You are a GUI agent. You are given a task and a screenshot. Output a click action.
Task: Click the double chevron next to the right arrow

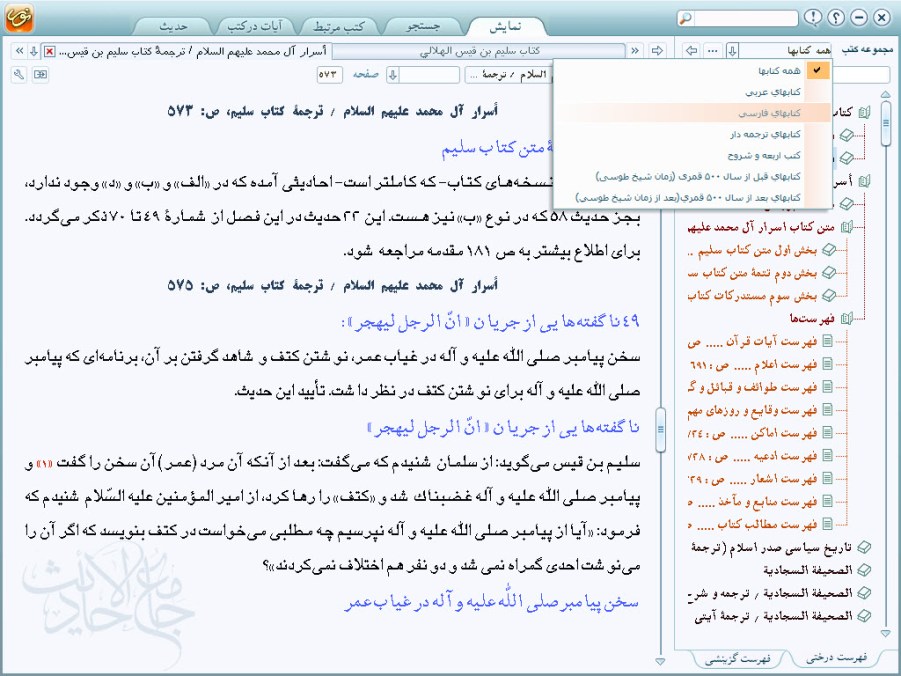pos(635,51)
